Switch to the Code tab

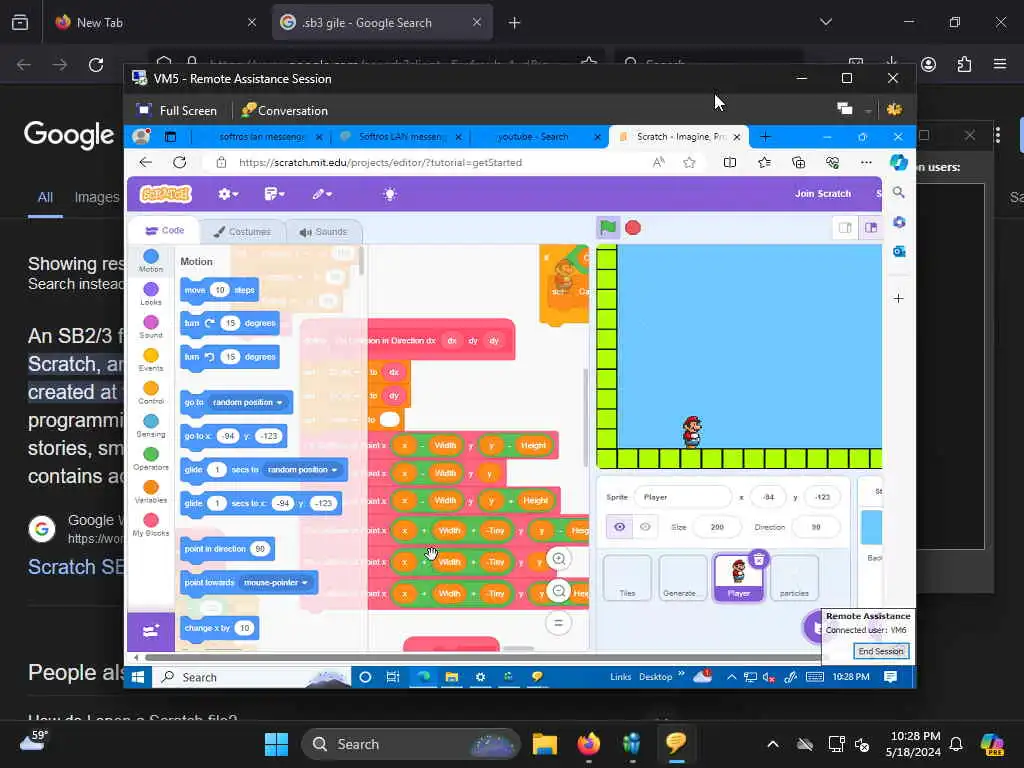click(x=165, y=231)
